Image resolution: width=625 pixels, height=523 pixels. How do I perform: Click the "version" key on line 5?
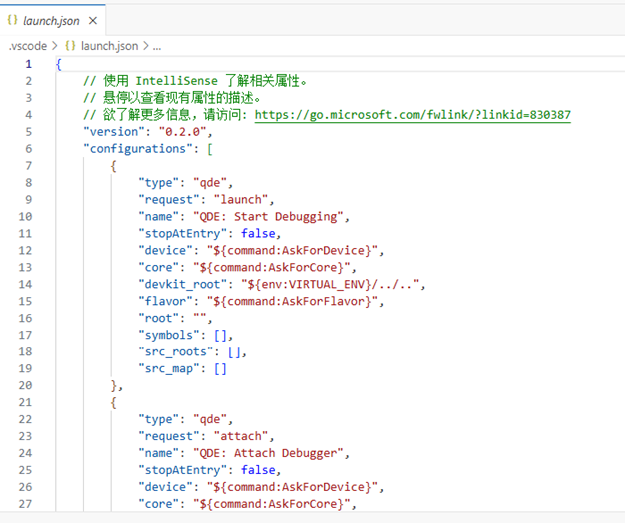click(116, 132)
